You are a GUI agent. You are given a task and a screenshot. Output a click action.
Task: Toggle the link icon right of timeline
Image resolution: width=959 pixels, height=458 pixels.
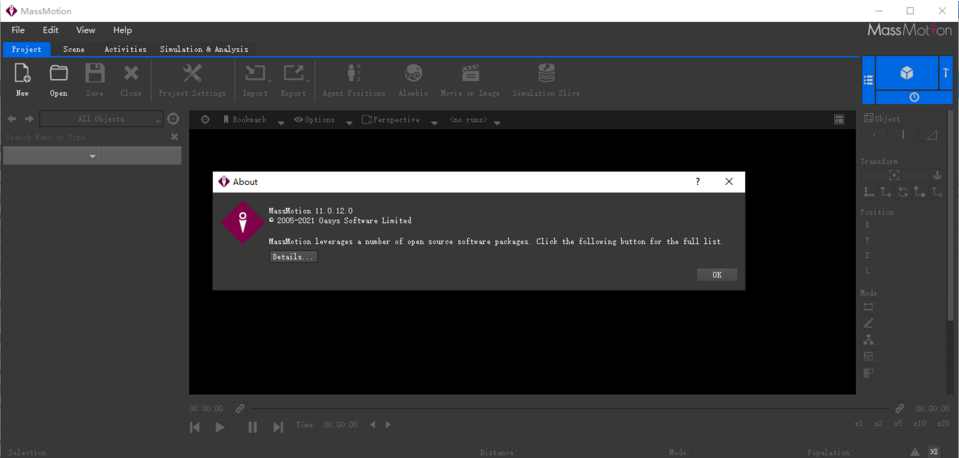(x=900, y=408)
